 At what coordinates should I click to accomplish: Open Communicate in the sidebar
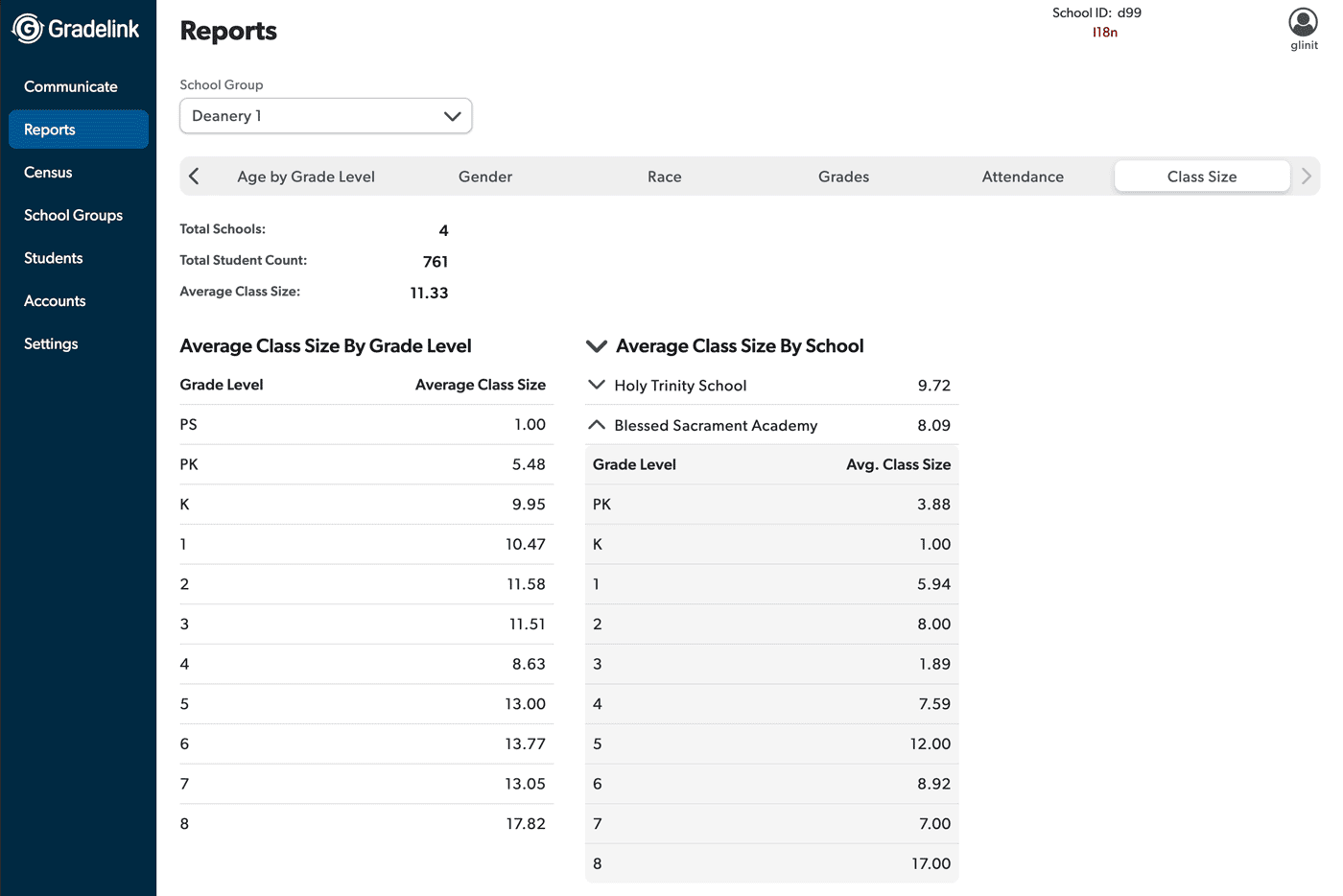pos(71,86)
